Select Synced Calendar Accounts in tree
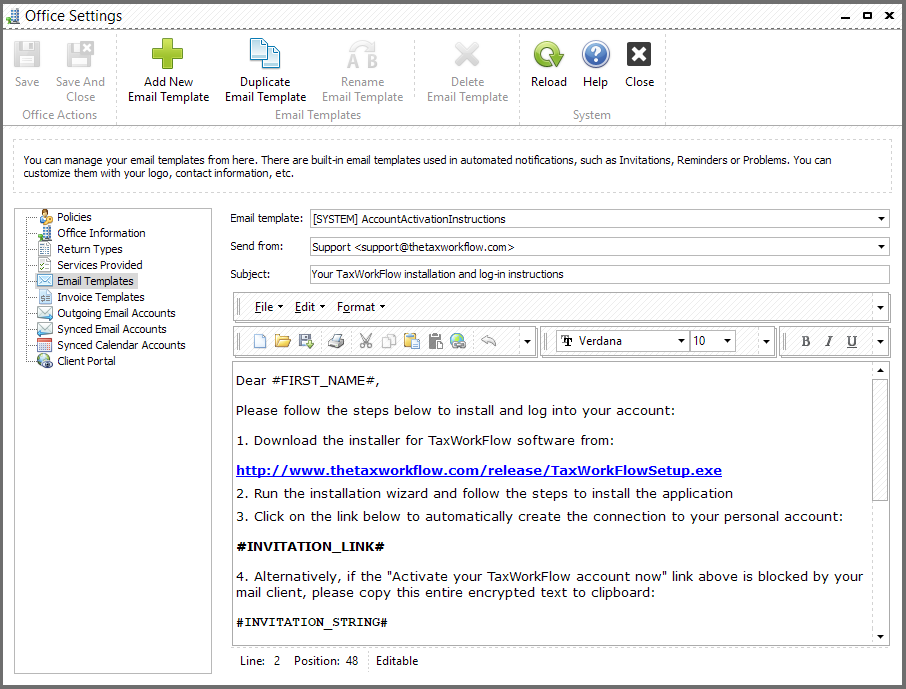 tap(121, 345)
